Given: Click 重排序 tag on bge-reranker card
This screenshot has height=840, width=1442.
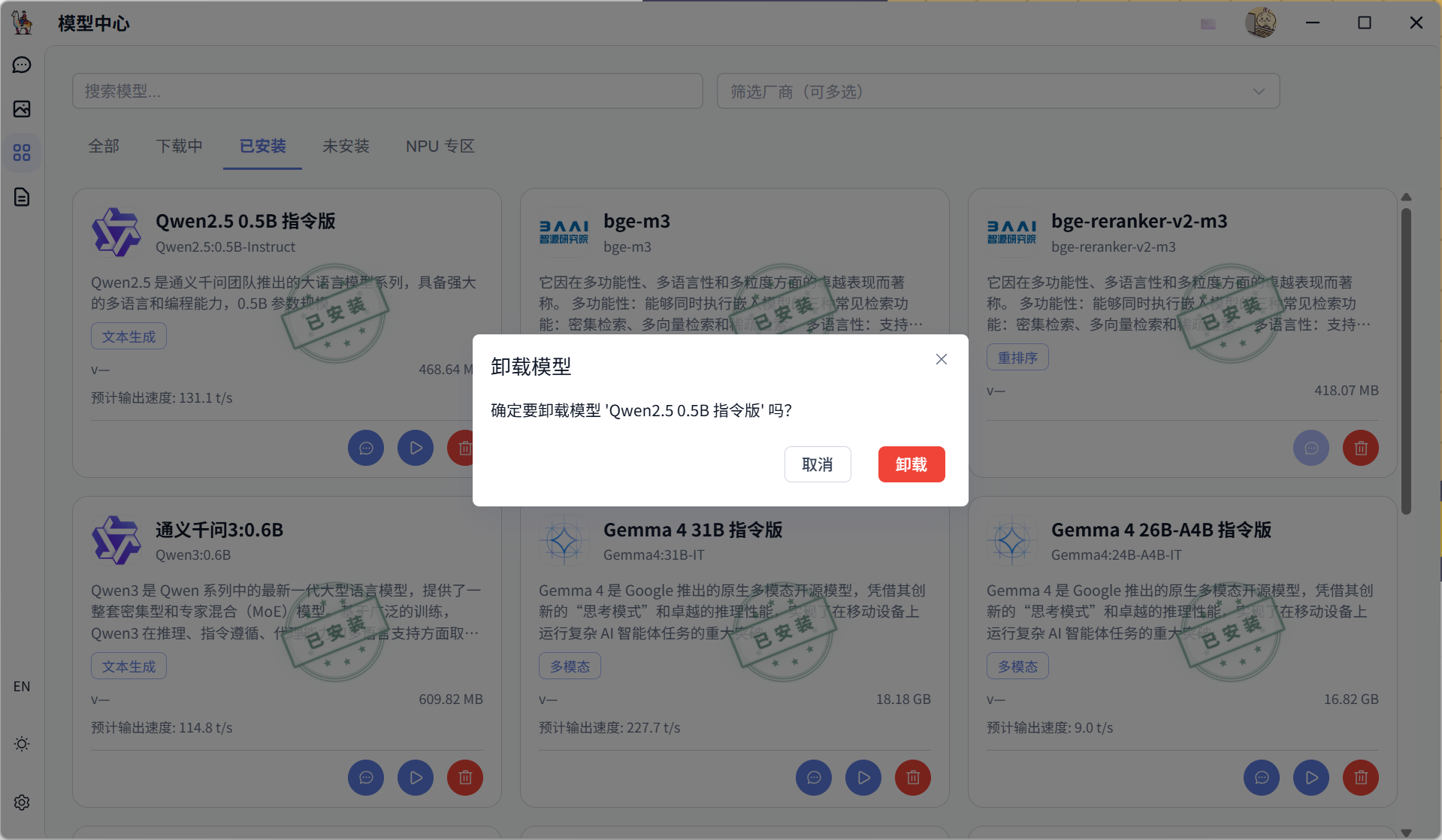Looking at the screenshot, I should 1017,358.
